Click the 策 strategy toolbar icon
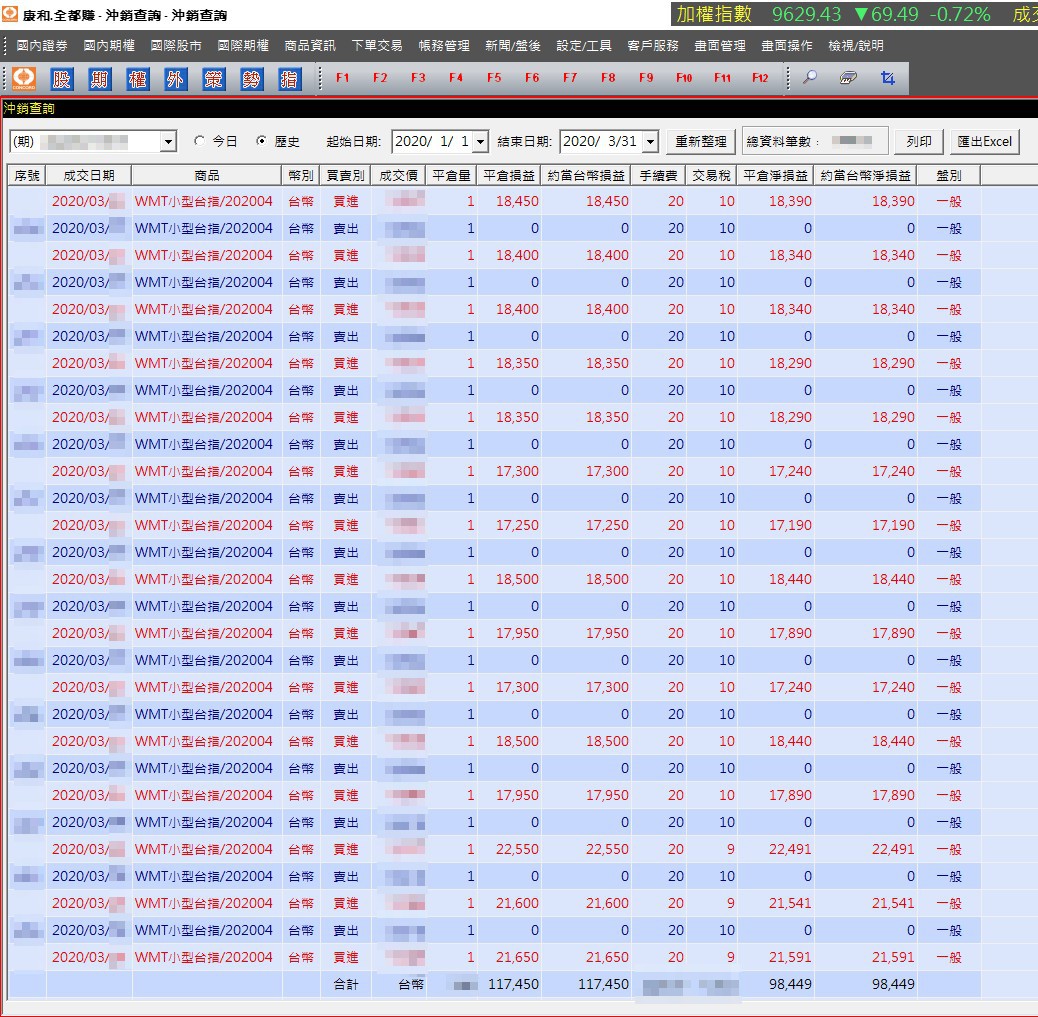 [213, 79]
